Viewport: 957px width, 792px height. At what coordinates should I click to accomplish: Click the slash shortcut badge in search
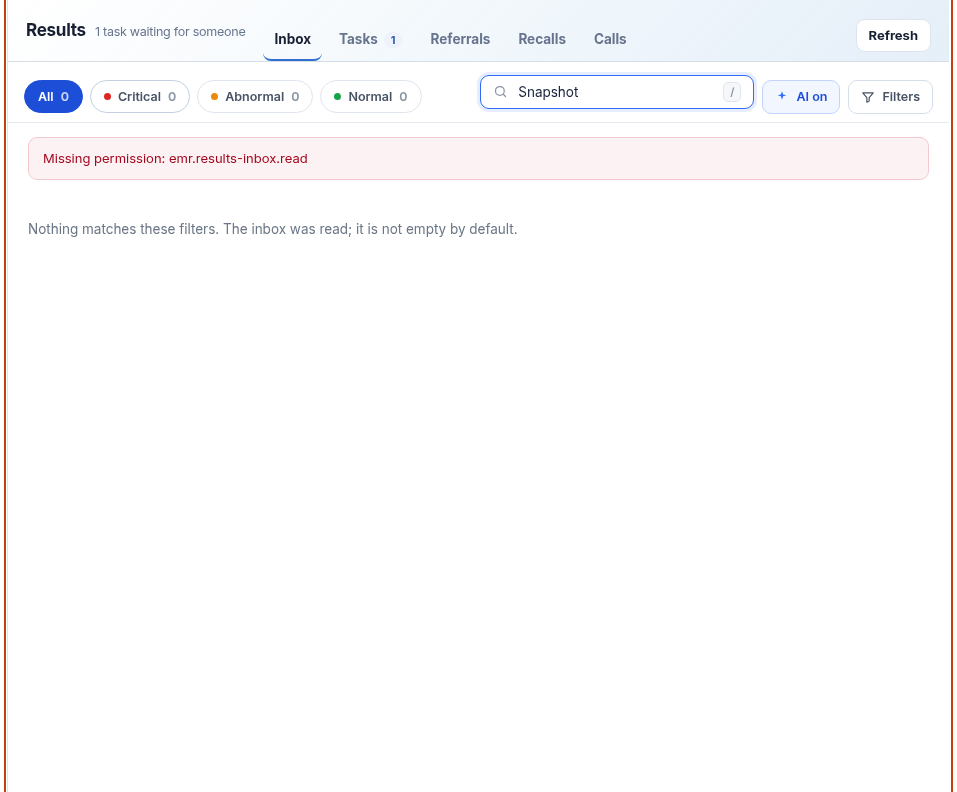[732, 92]
